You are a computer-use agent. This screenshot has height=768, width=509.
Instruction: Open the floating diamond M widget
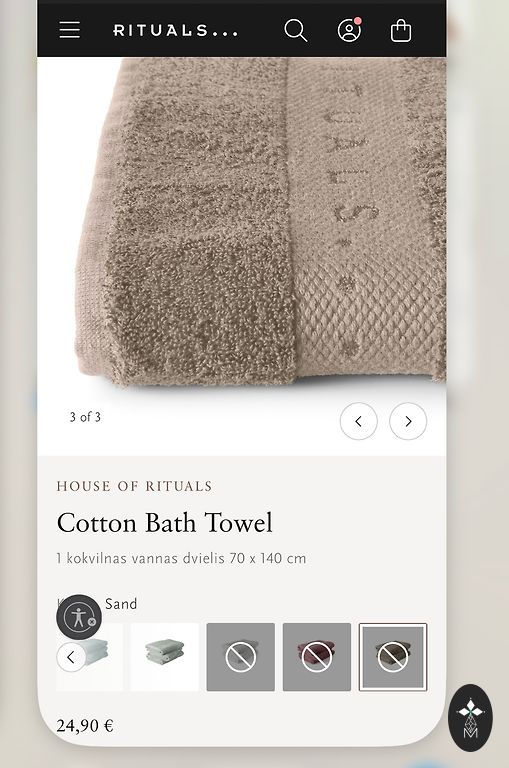[x=470, y=718]
